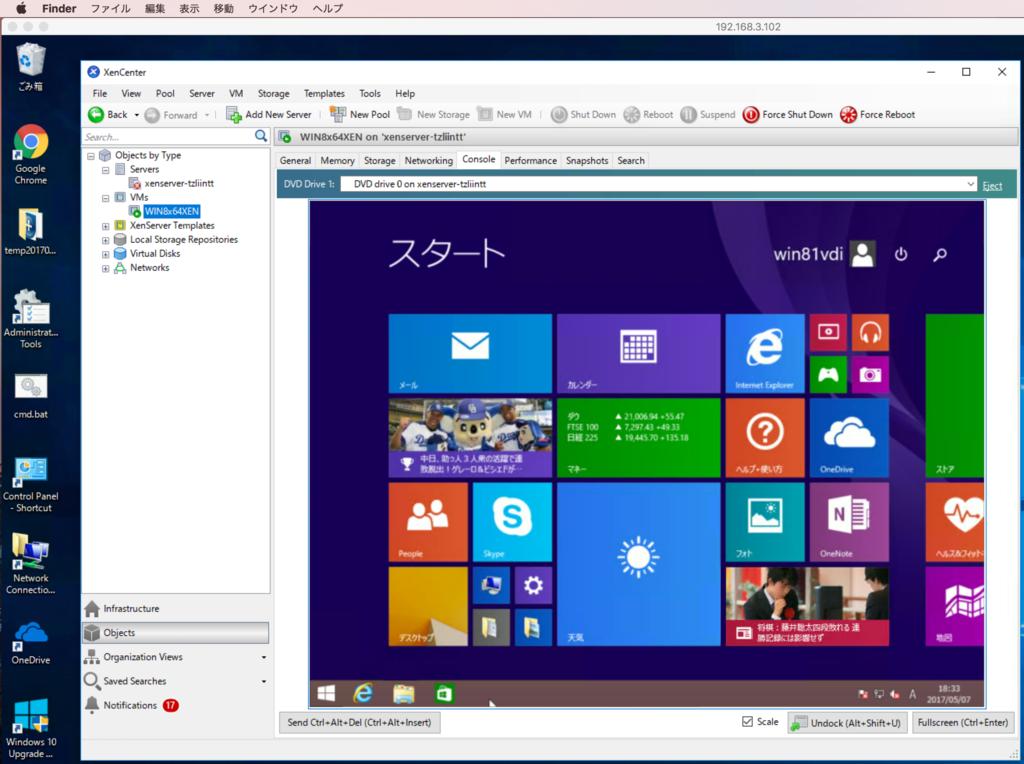Expand the XenServer Templates node
The width and height of the screenshot is (1024, 764).
coord(105,226)
